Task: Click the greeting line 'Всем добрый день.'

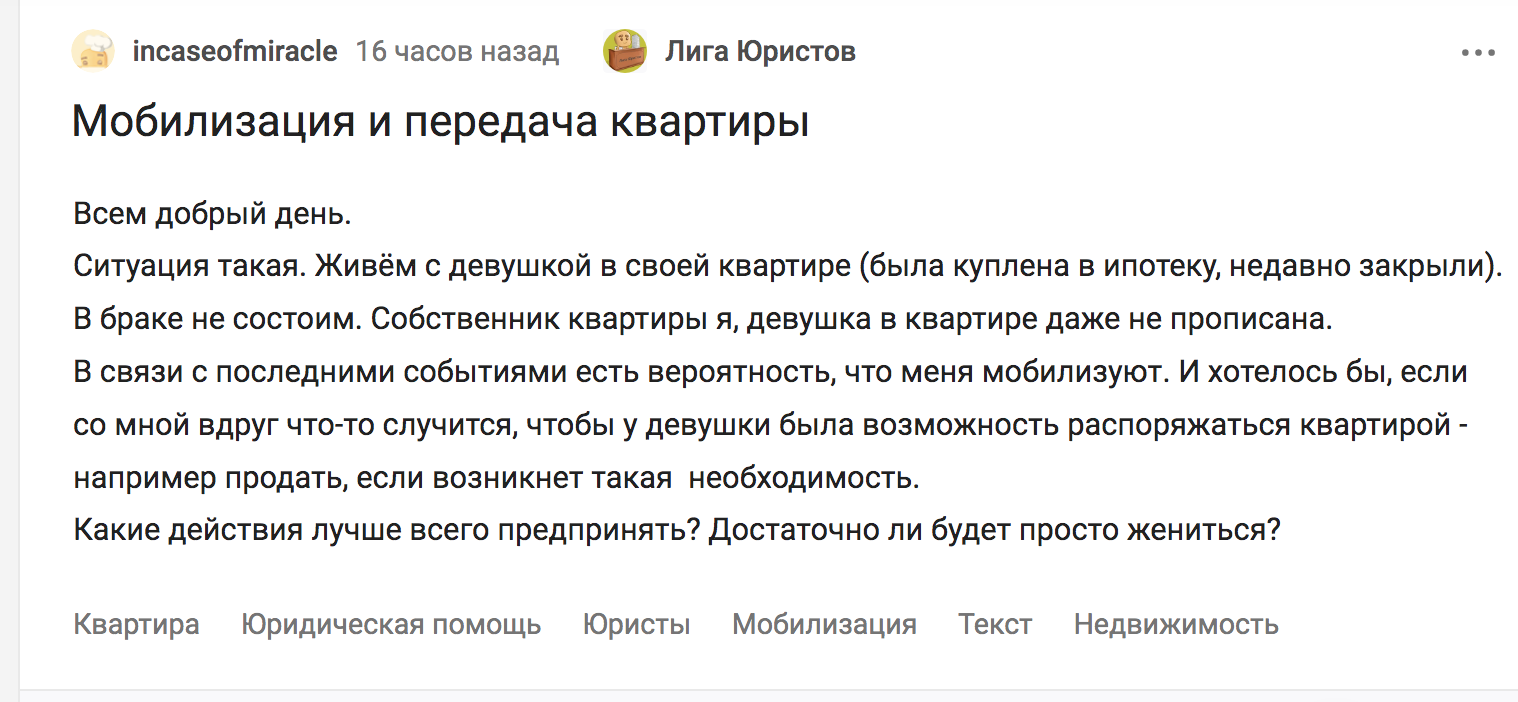Action: coord(212,213)
